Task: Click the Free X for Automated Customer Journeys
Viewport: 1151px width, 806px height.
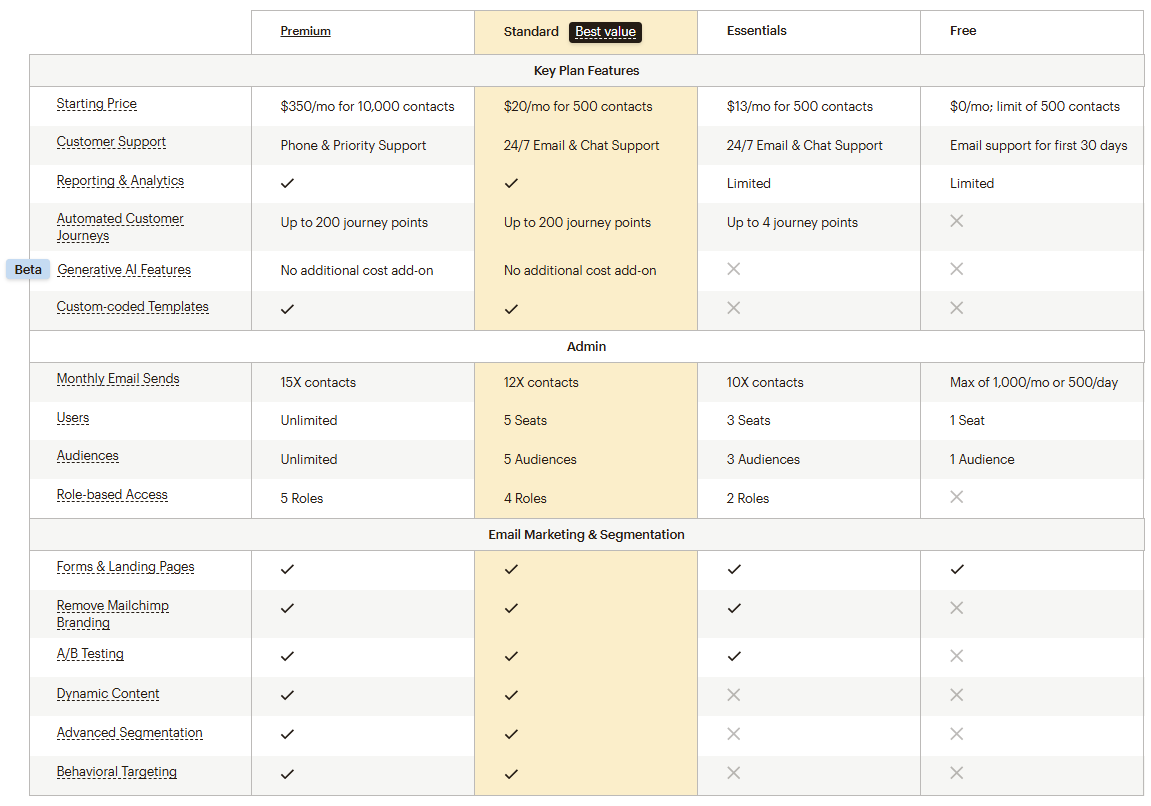Action: tap(957, 221)
